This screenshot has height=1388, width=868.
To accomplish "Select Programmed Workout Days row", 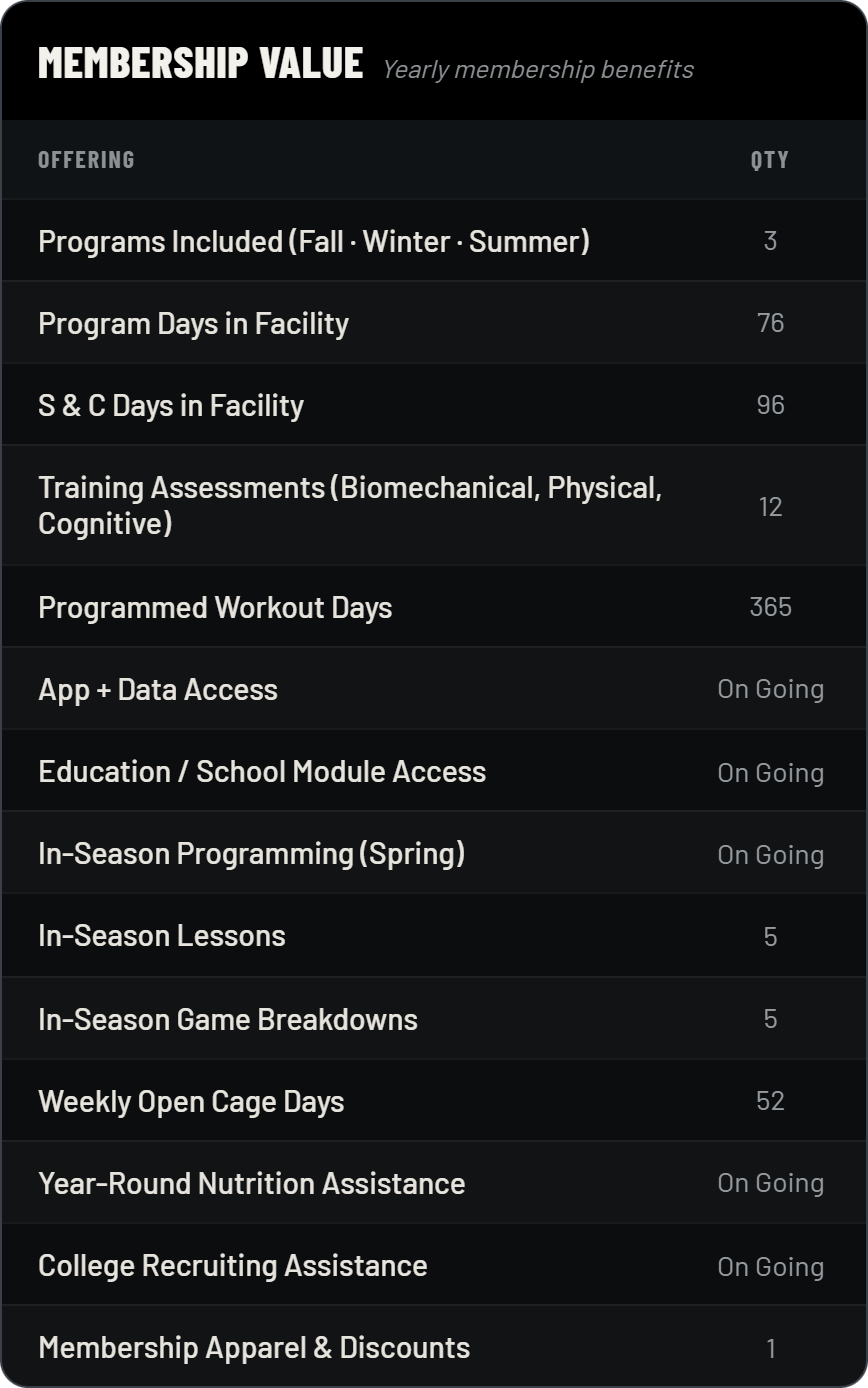I will click(x=434, y=607).
